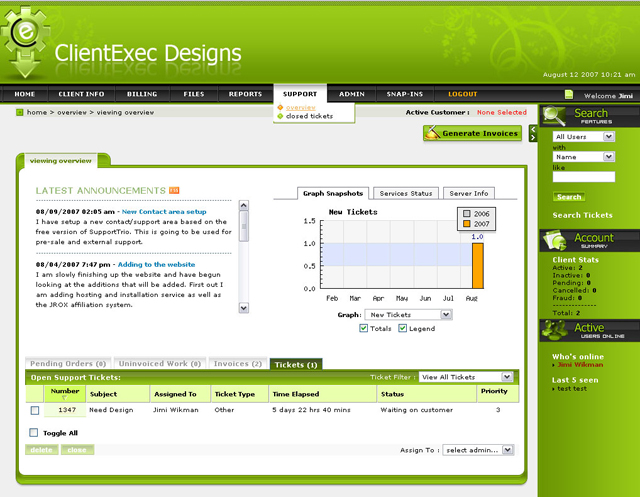The width and height of the screenshot is (640, 497).
Task: Open the FILES menu
Action: [x=193, y=94]
